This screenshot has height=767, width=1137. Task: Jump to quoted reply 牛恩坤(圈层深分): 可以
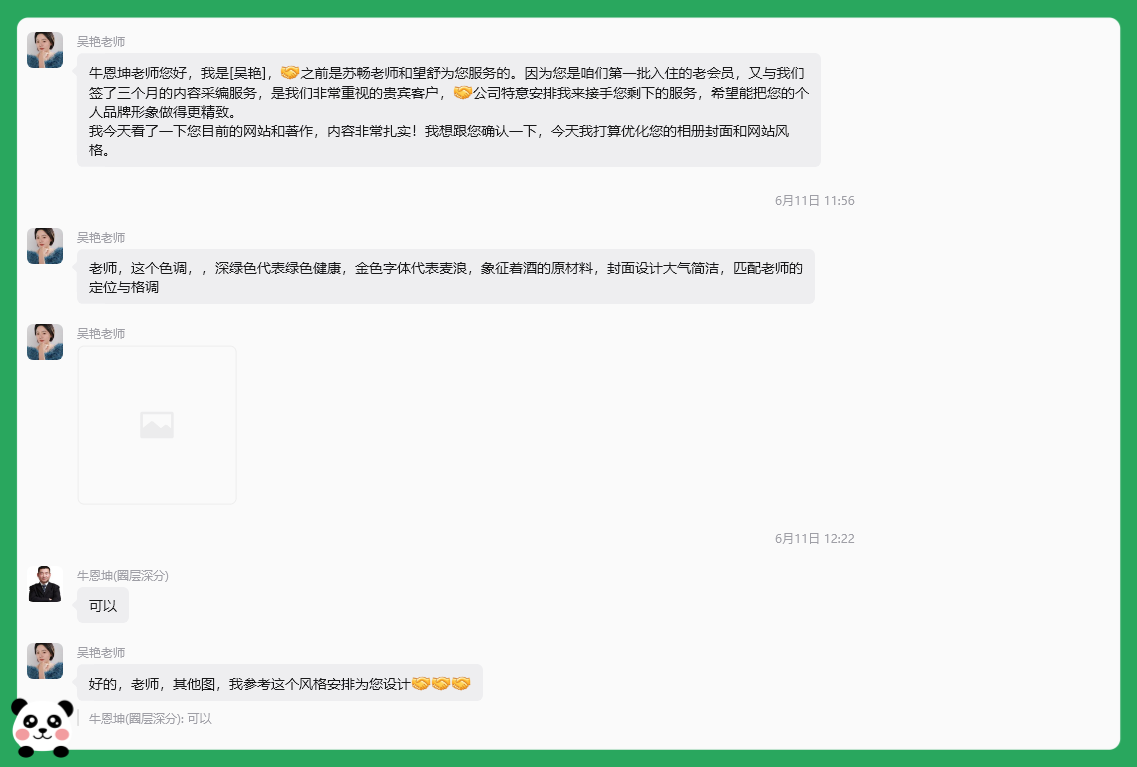click(x=149, y=718)
